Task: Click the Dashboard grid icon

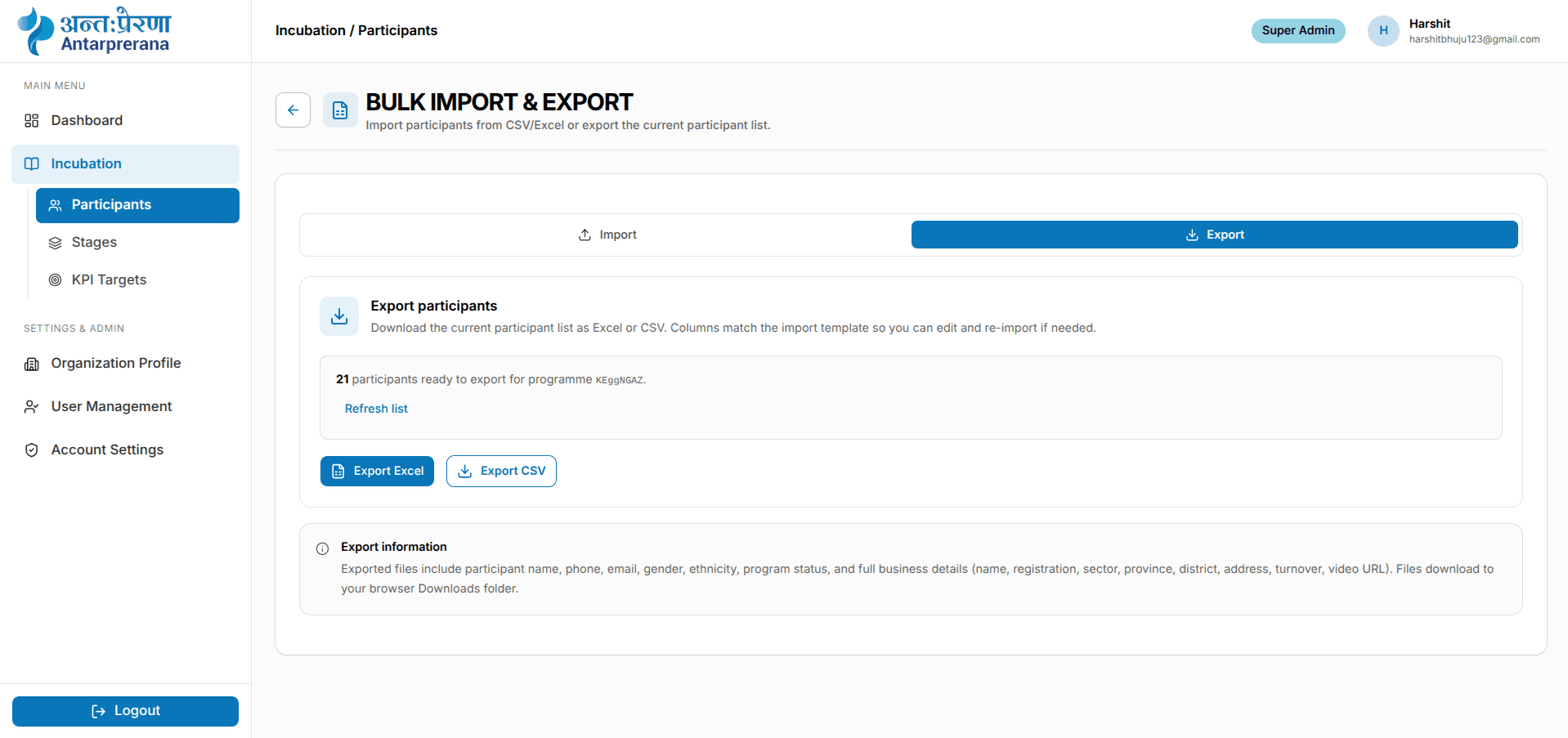Action: (x=32, y=121)
